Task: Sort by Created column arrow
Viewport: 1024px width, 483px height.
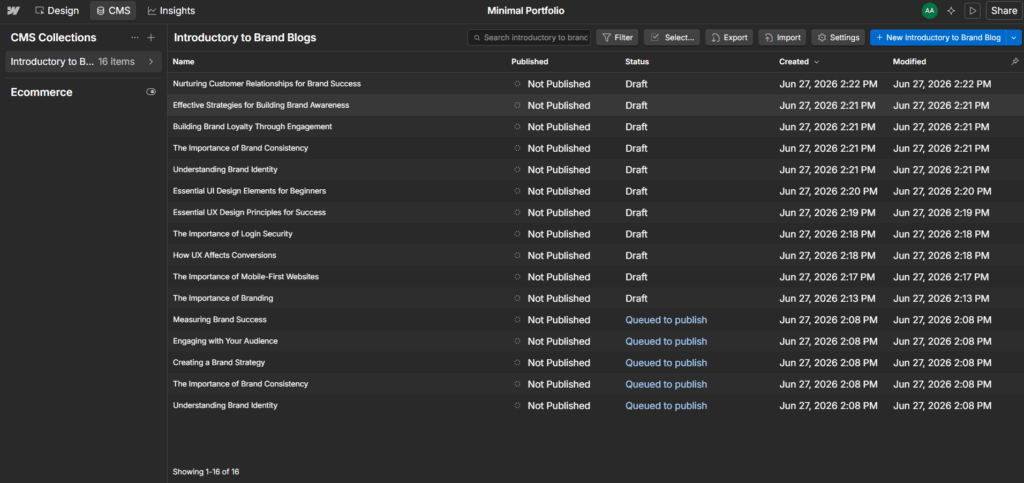Action: point(816,62)
